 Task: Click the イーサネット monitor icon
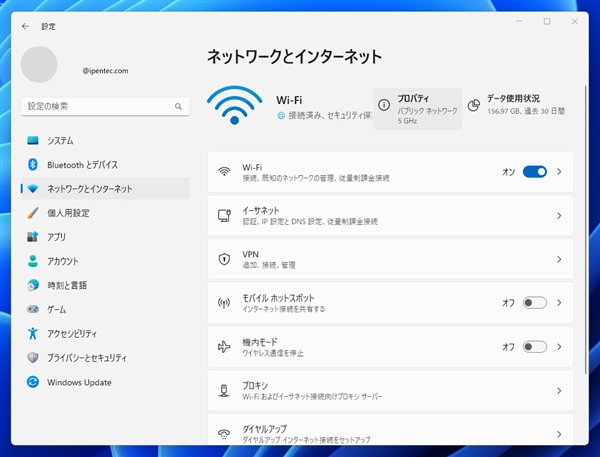pyautogui.click(x=224, y=215)
